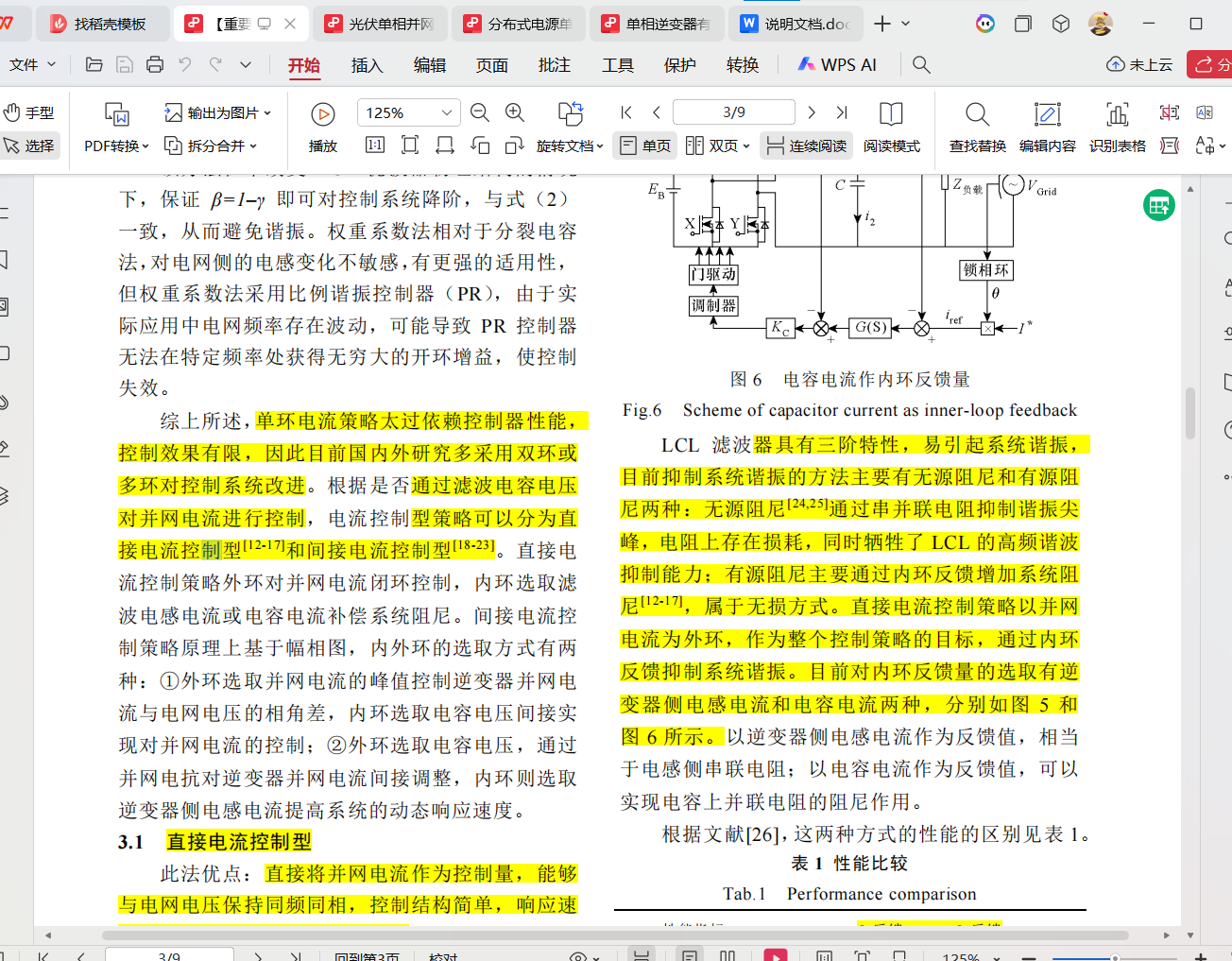Click the Edit Content (编辑内容) icon
The image size is (1232, 961).
[x=1047, y=127]
